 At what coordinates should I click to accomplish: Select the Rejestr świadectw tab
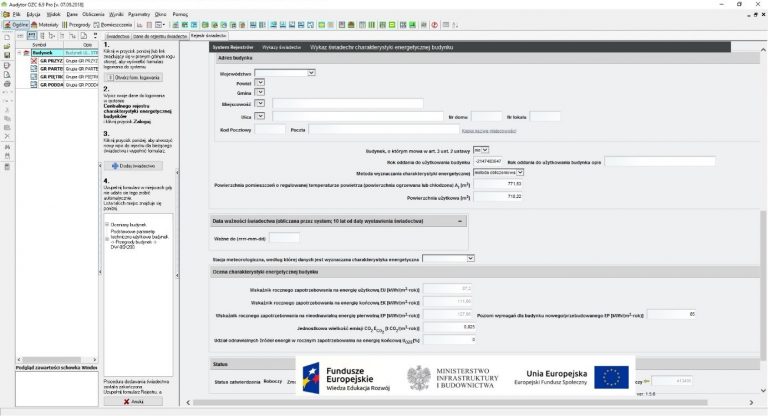[209, 36]
